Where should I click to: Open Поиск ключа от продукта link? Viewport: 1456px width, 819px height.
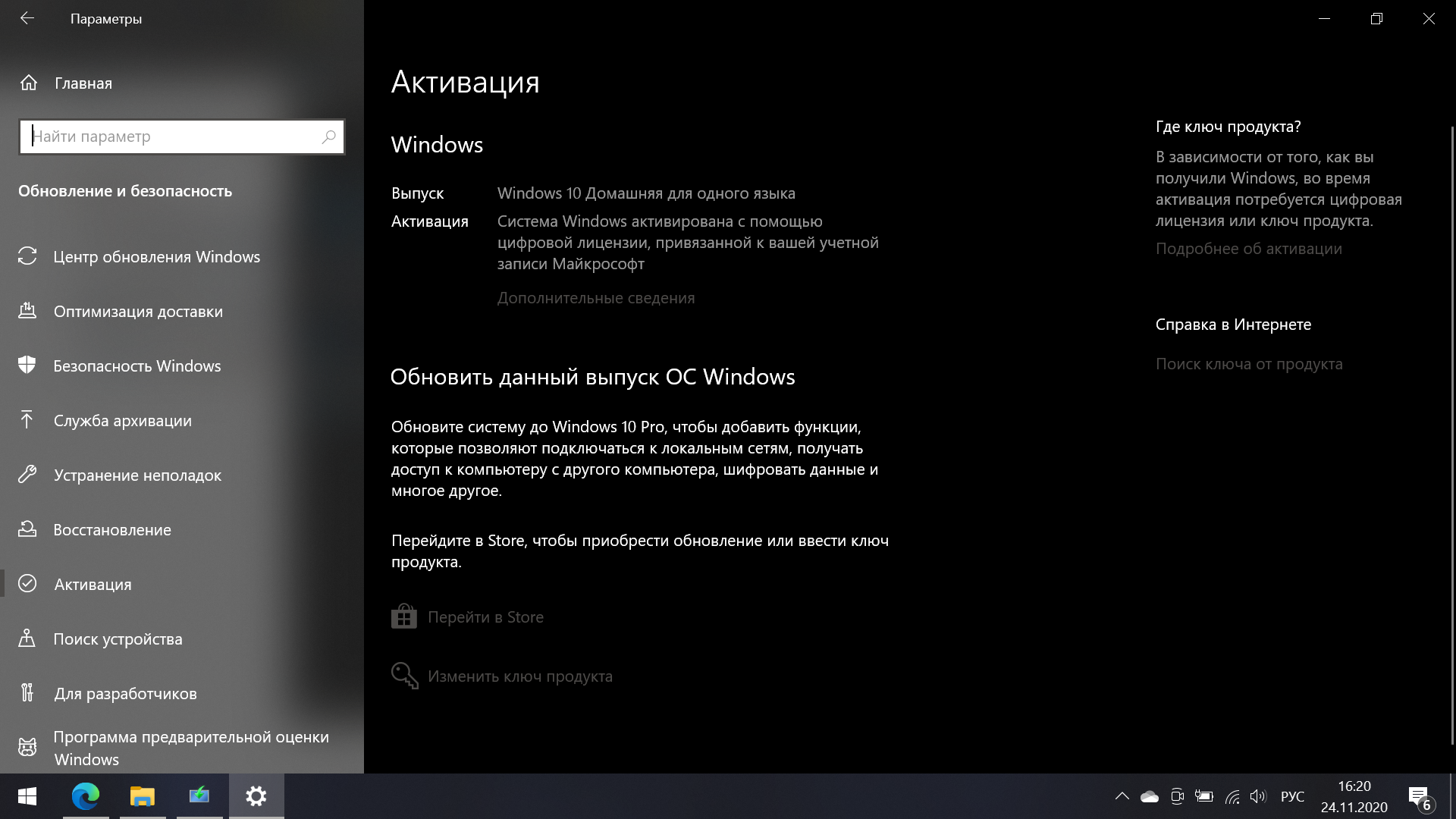[1249, 364]
